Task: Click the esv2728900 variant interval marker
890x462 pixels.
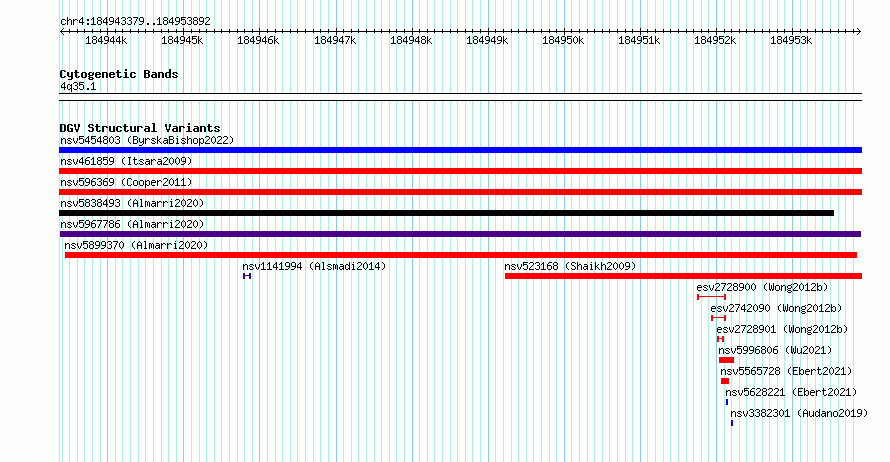Action: click(712, 297)
